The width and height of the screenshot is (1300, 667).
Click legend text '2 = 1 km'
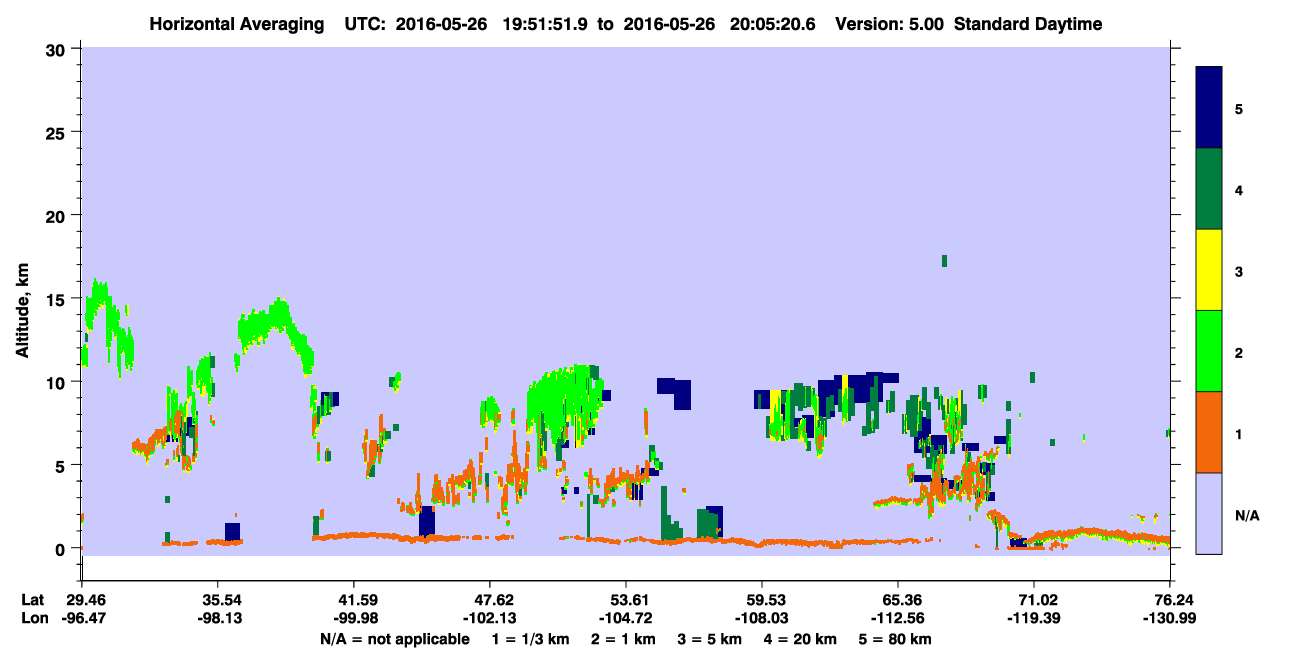point(623,639)
